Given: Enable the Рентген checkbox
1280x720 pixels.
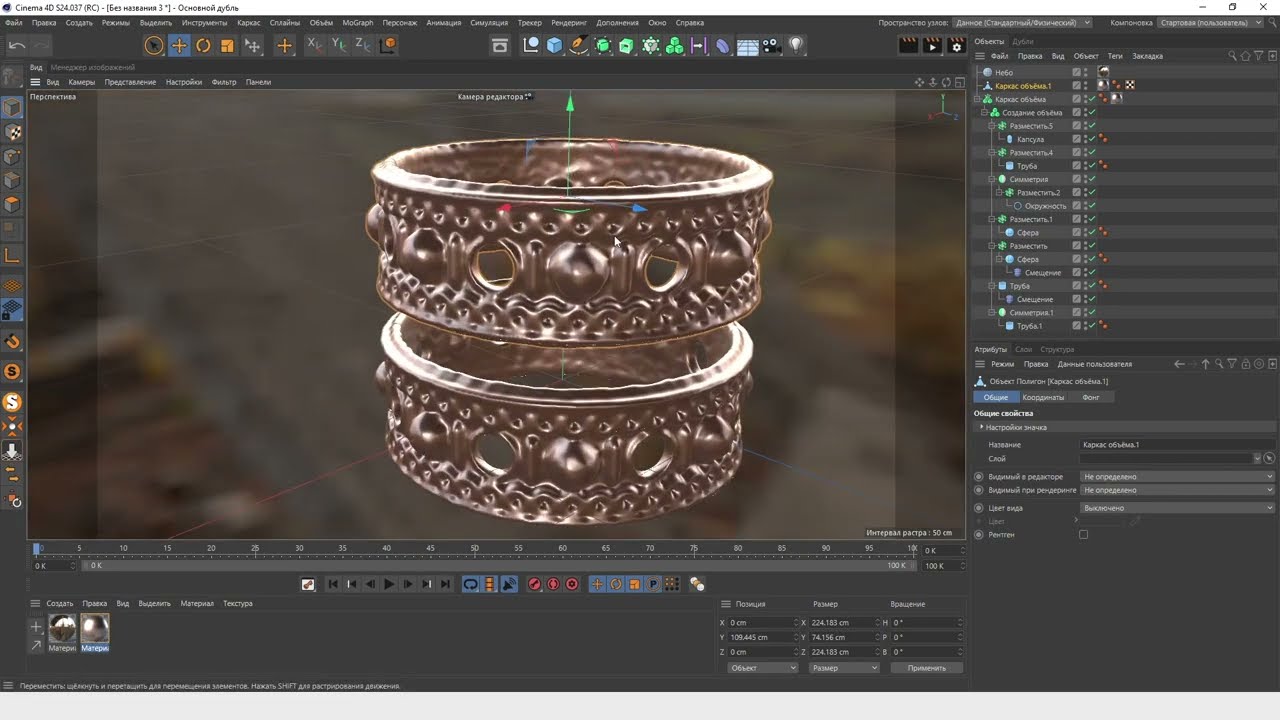Looking at the screenshot, I should (1083, 535).
